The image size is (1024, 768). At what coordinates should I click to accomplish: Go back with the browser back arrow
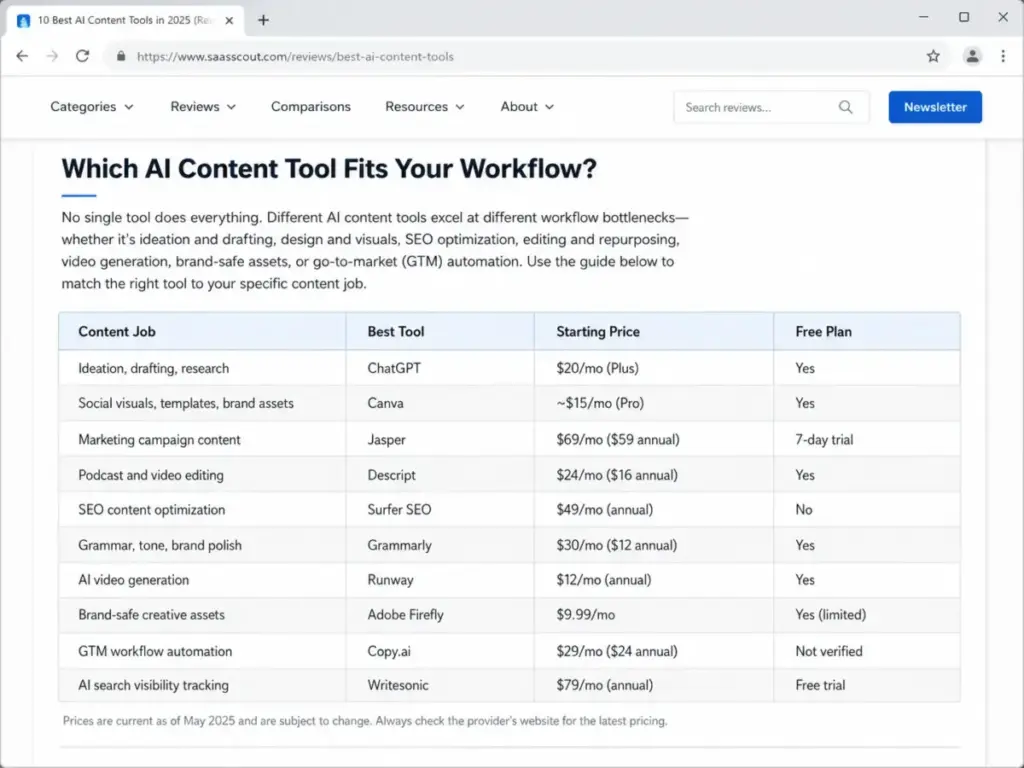[22, 56]
